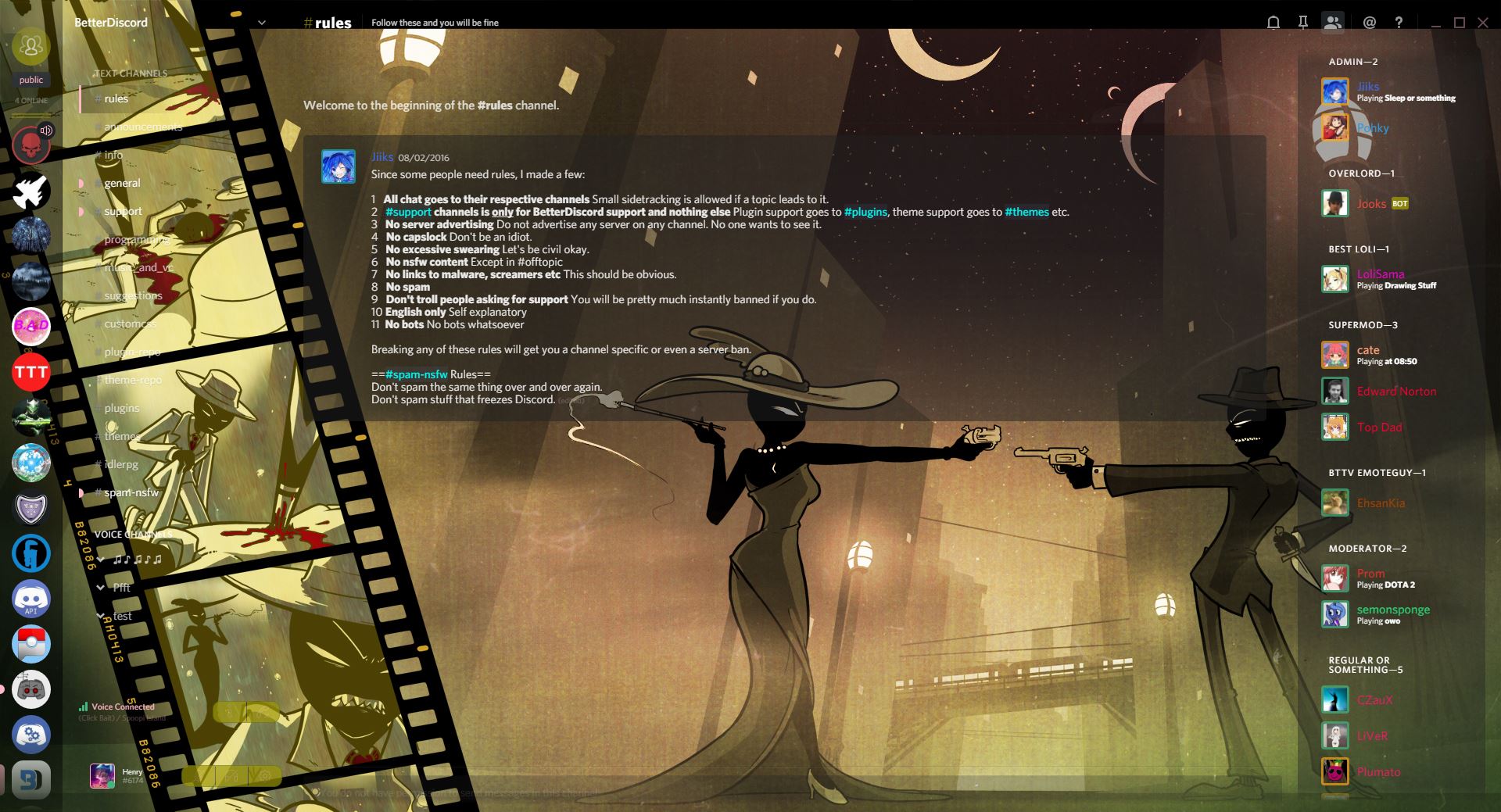
Task: Follow the #themes mention link
Action: [x=1026, y=212]
